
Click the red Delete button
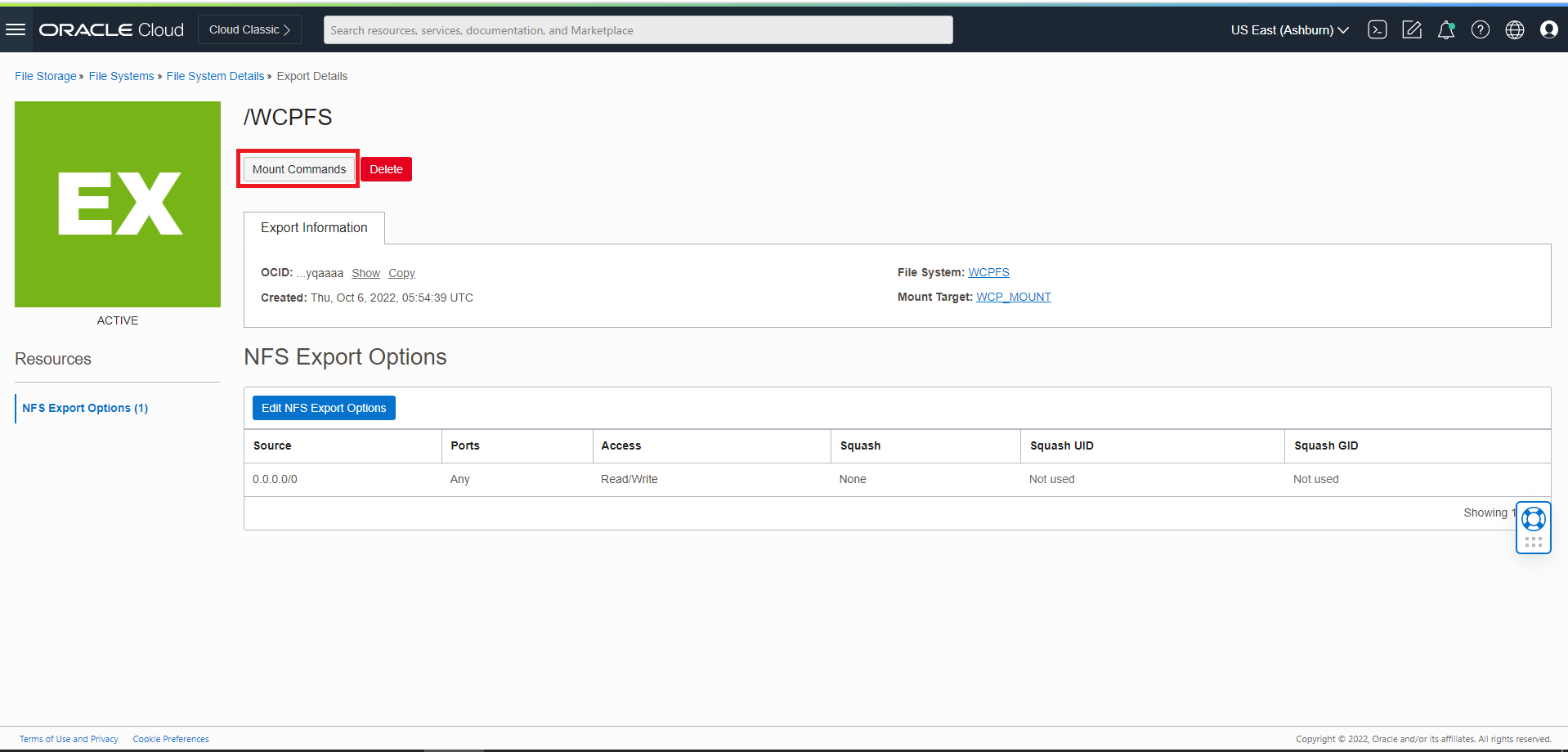(x=386, y=169)
